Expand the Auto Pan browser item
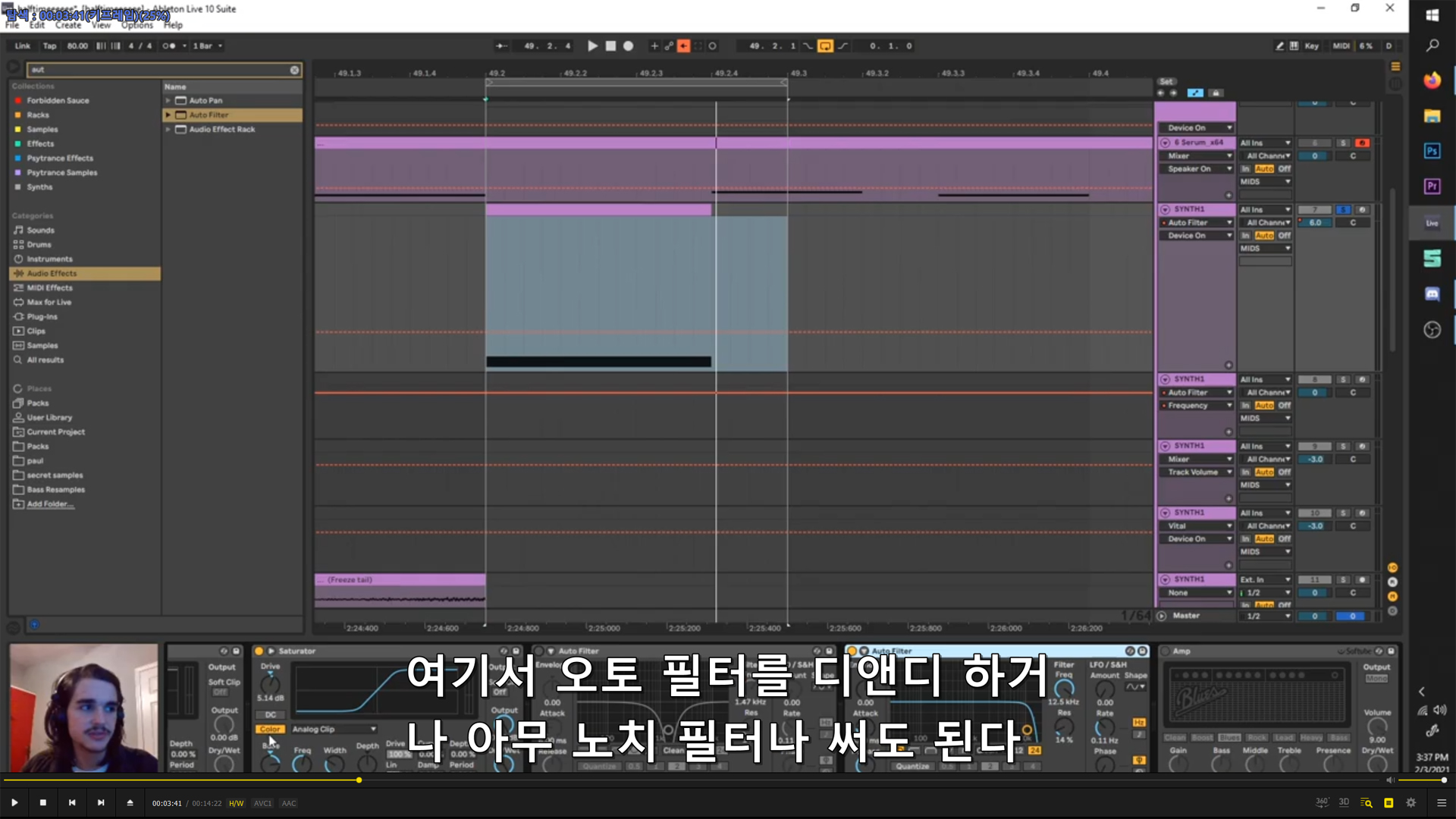The image size is (1456, 819). click(x=168, y=100)
